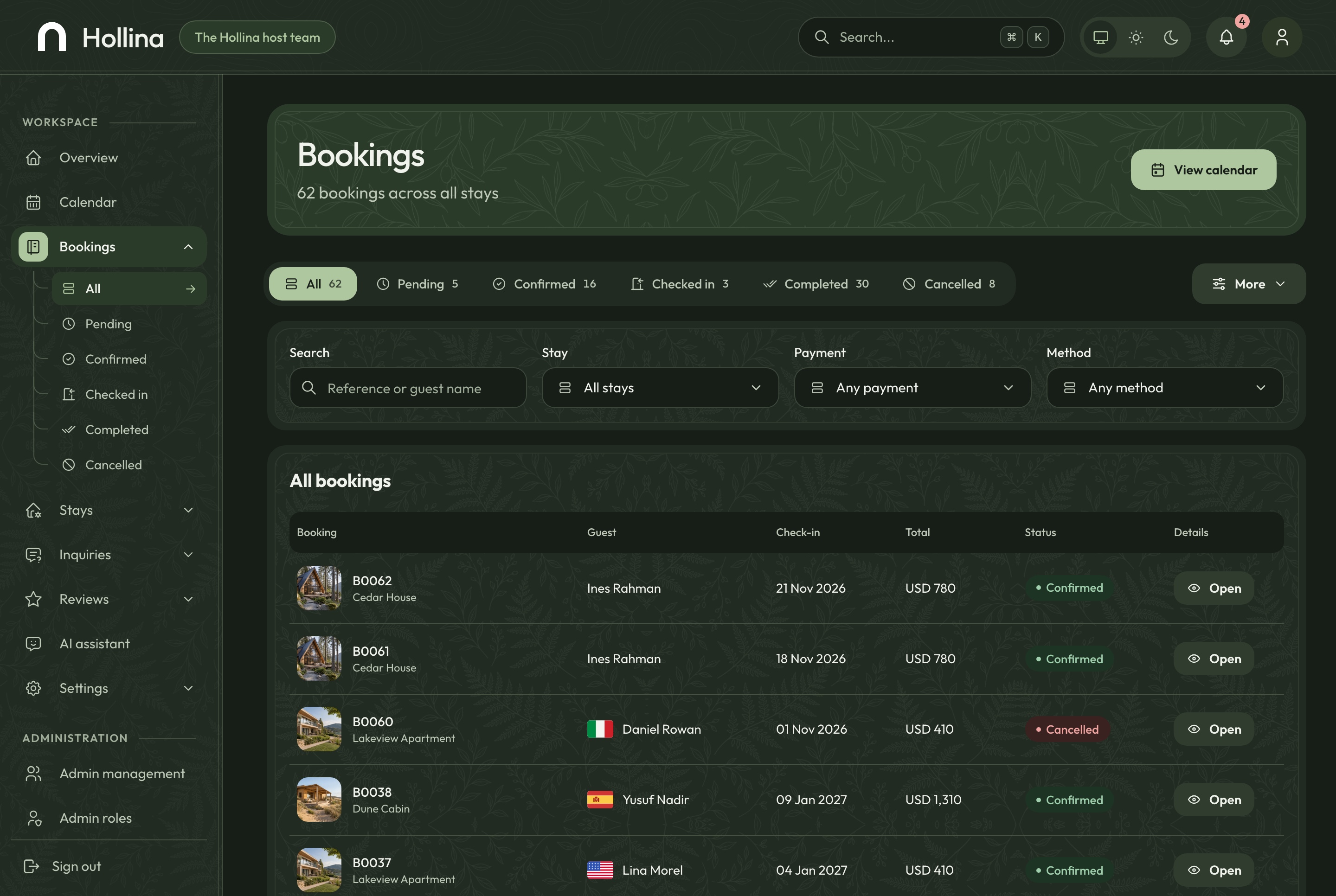Open the user profile icon

point(1282,37)
